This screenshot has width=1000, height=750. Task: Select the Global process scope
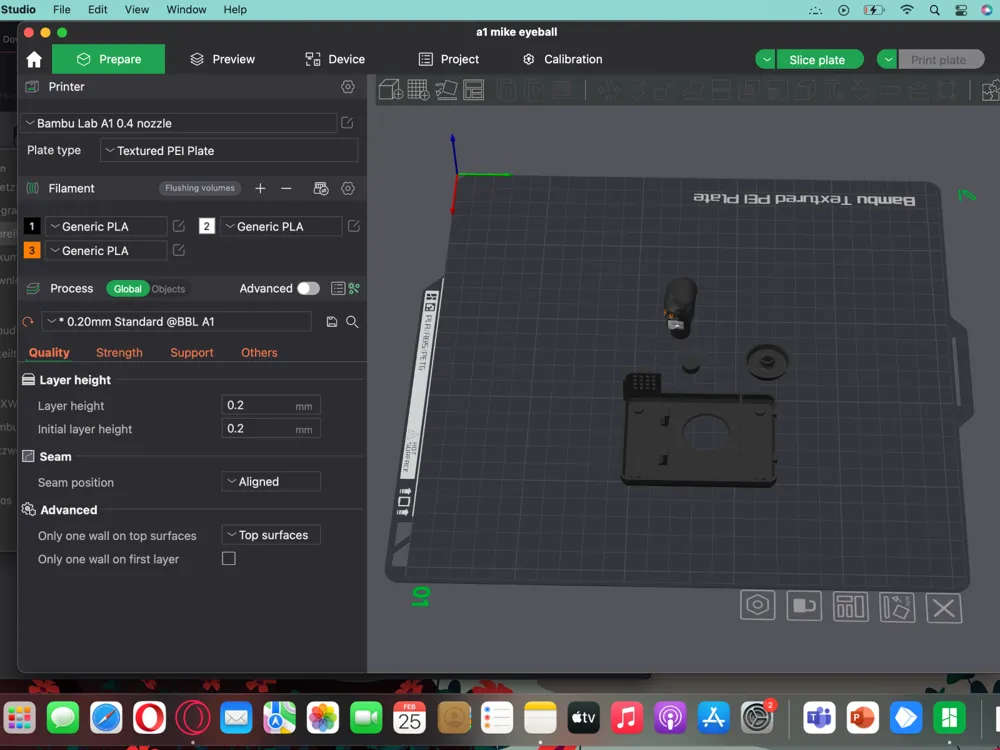coord(128,289)
